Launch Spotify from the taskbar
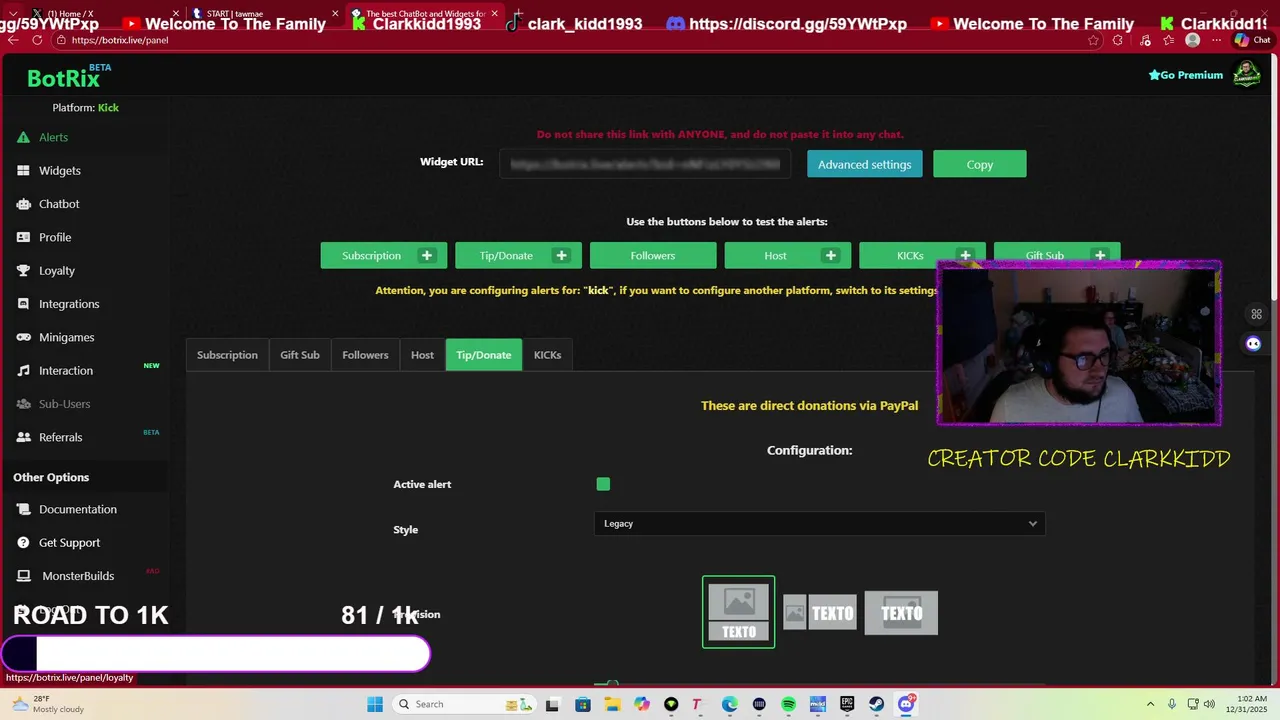 pos(788,704)
